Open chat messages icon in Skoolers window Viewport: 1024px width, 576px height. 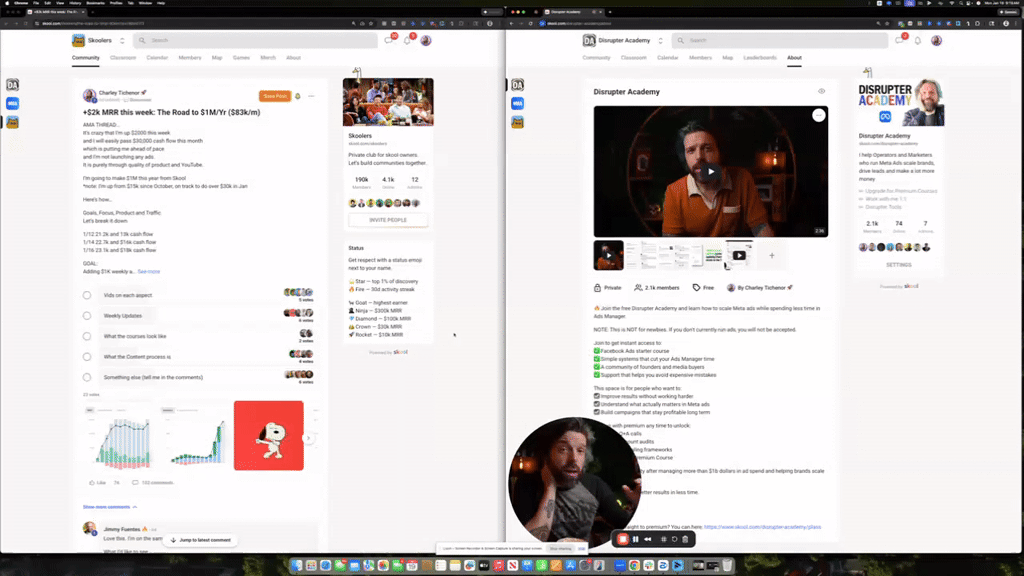[389, 40]
